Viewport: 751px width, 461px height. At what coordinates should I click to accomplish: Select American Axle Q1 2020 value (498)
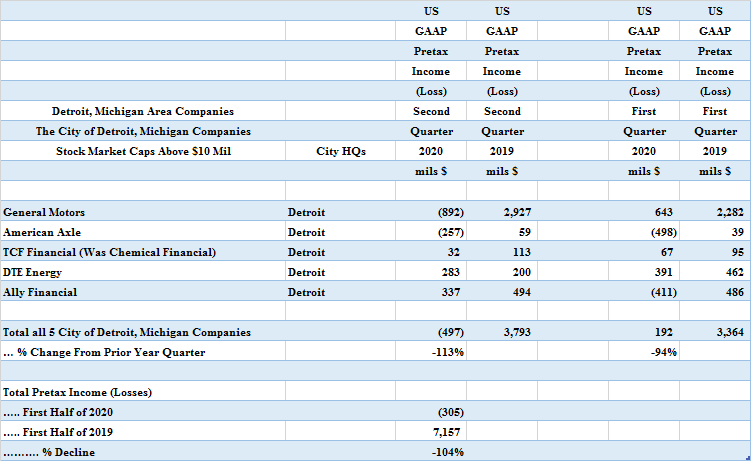[x=664, y=232]
